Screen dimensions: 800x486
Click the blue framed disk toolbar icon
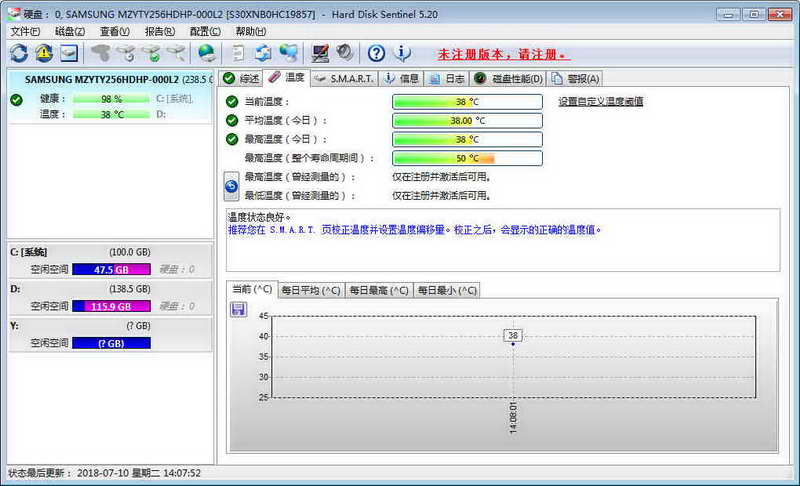[x=69, y=53]
